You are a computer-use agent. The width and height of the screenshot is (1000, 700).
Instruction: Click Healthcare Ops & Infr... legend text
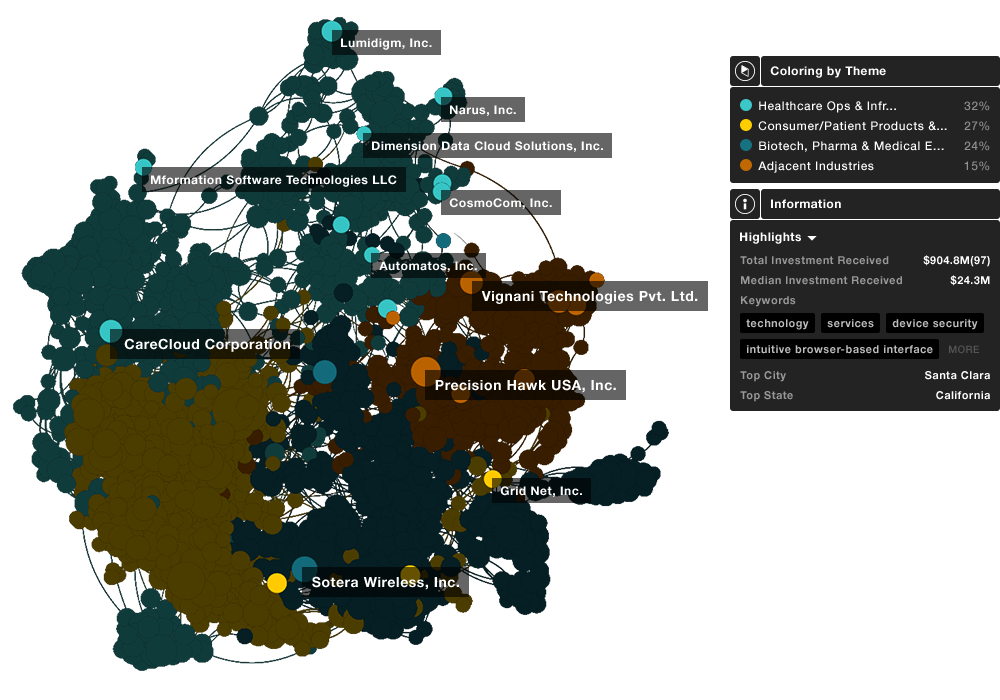[827, 106]
